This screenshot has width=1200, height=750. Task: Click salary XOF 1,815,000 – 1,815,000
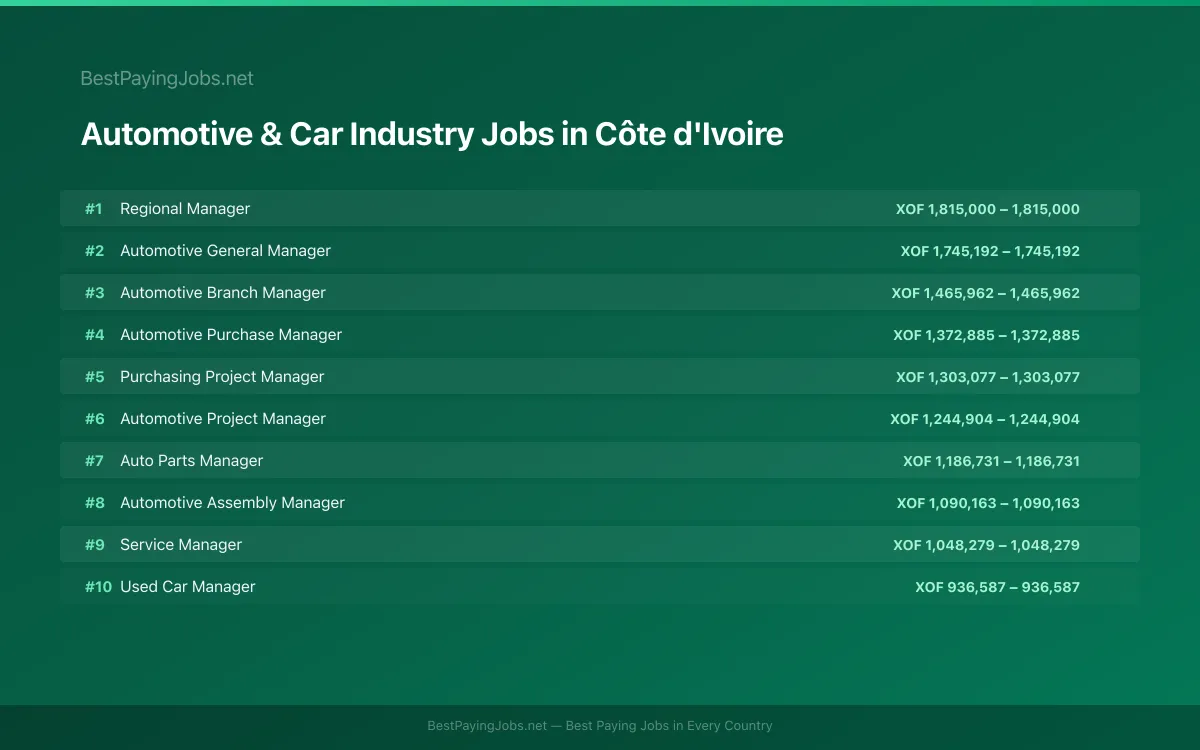[988, 209]
